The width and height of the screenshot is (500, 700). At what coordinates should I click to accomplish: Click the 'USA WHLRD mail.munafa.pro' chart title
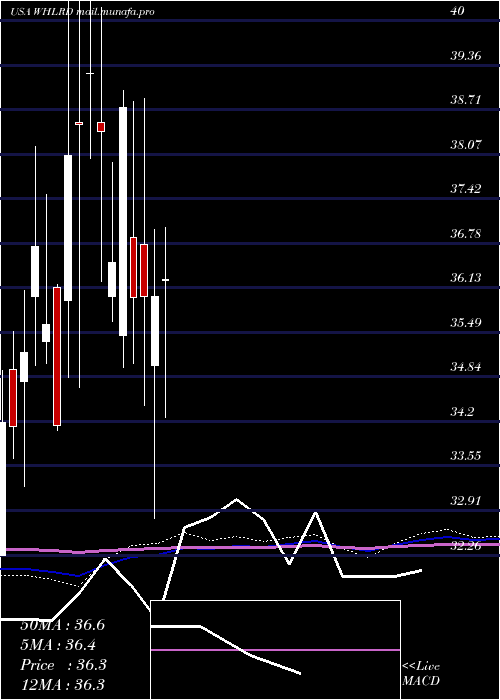coord(83,12)
